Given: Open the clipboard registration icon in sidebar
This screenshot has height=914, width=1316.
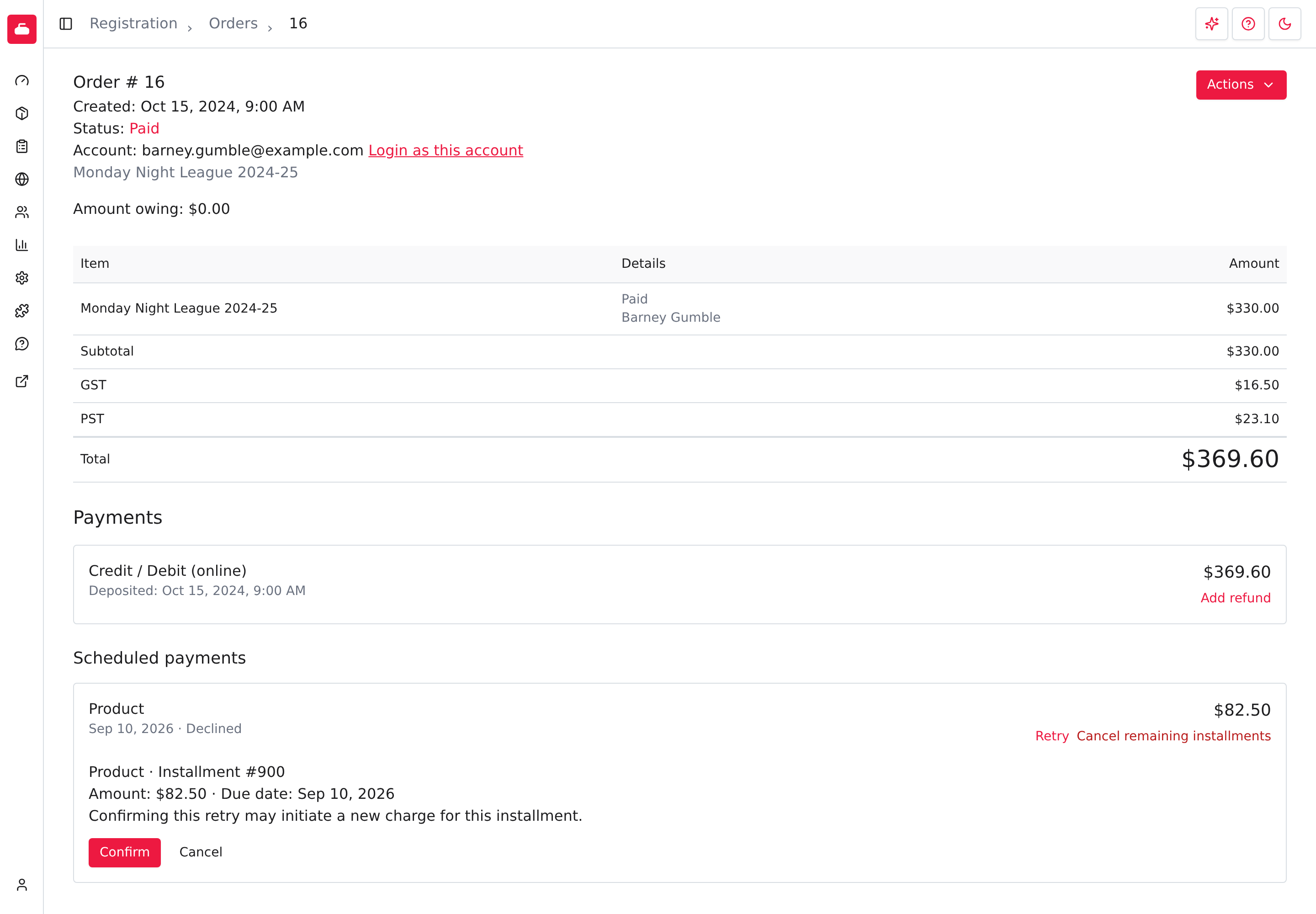Looking at the screenshot, I should click(22, 147).
